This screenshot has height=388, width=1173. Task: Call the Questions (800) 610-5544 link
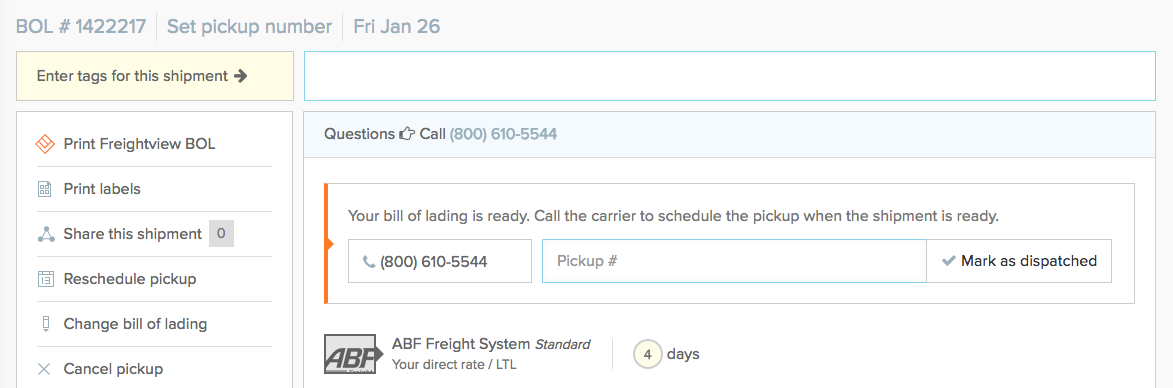pyautogui.click(x=503, y=135)
